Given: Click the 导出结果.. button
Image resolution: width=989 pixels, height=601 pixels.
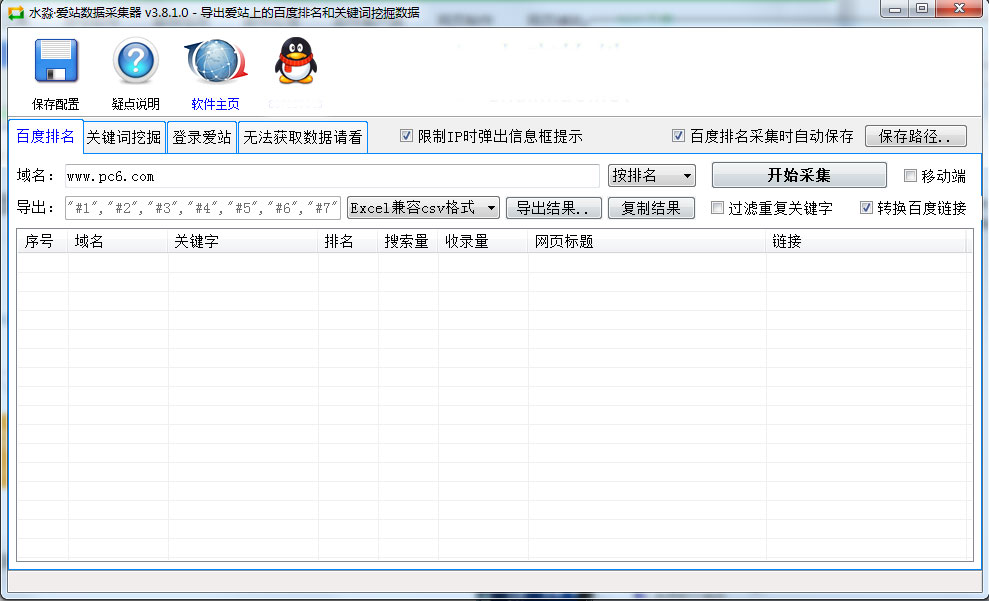Looking at the screenshot, I should pyautogui.click(x=553, y=208).
